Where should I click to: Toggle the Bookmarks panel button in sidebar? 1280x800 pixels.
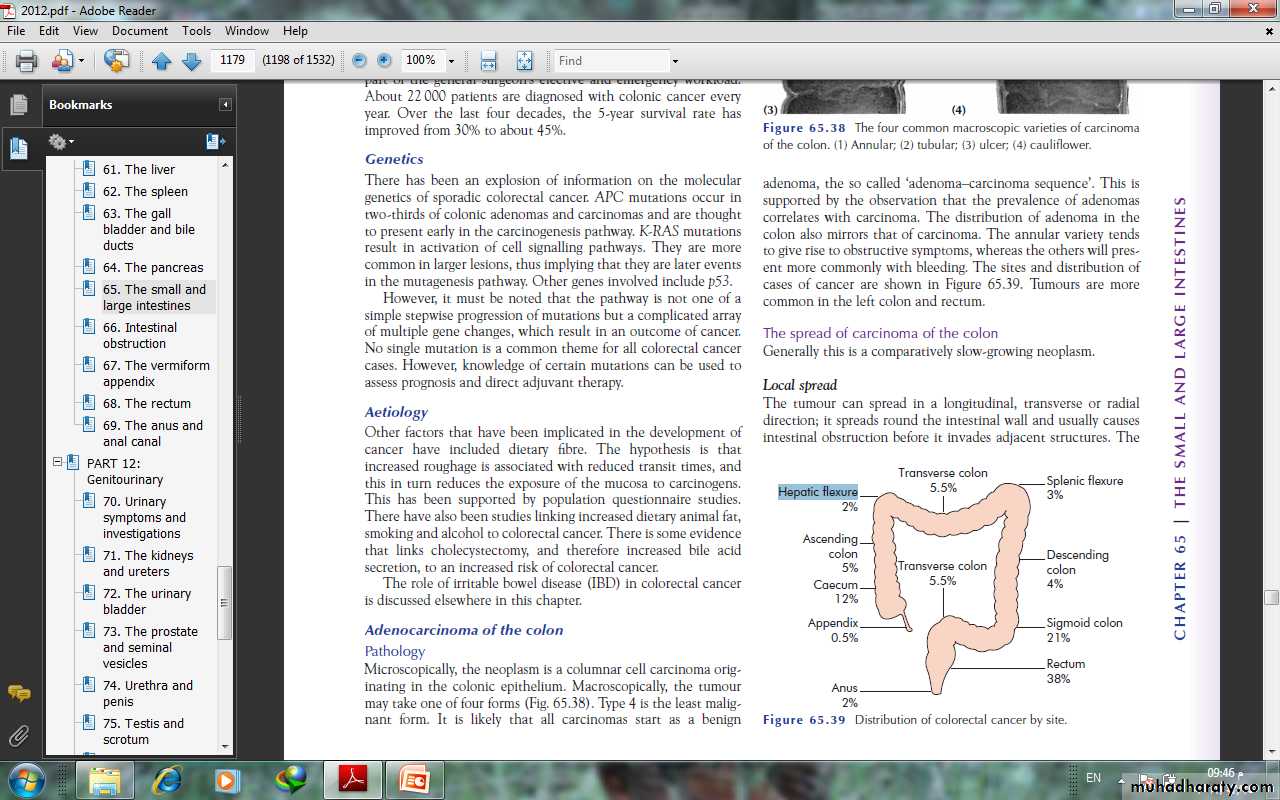(18, 148)
